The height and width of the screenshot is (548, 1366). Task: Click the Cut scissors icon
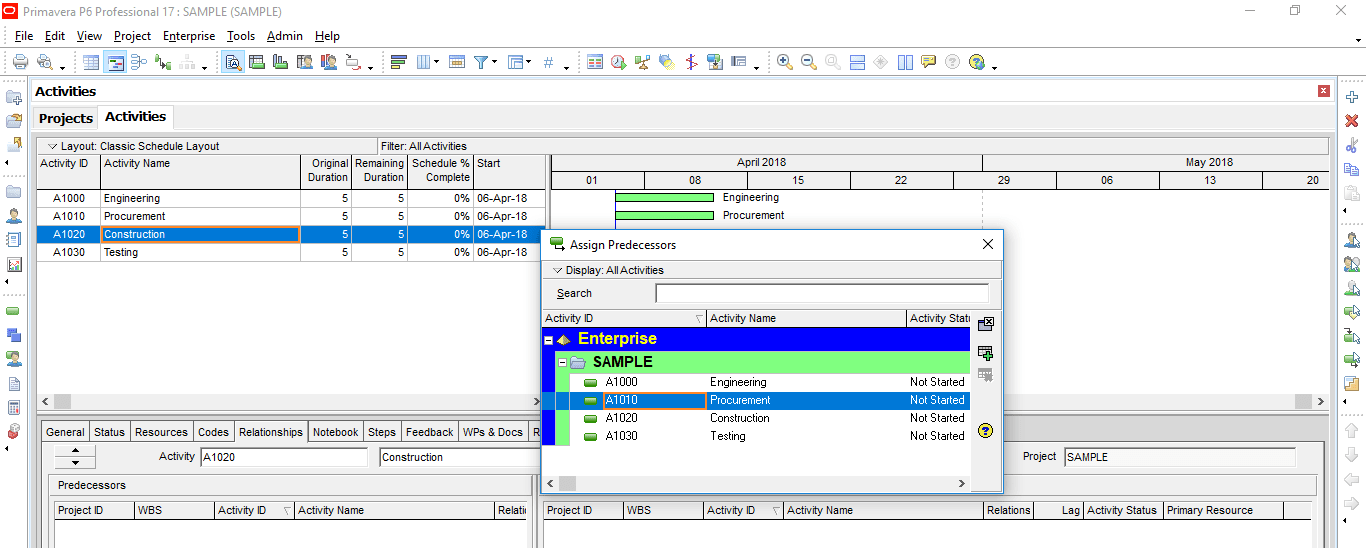pos(1352,145)
